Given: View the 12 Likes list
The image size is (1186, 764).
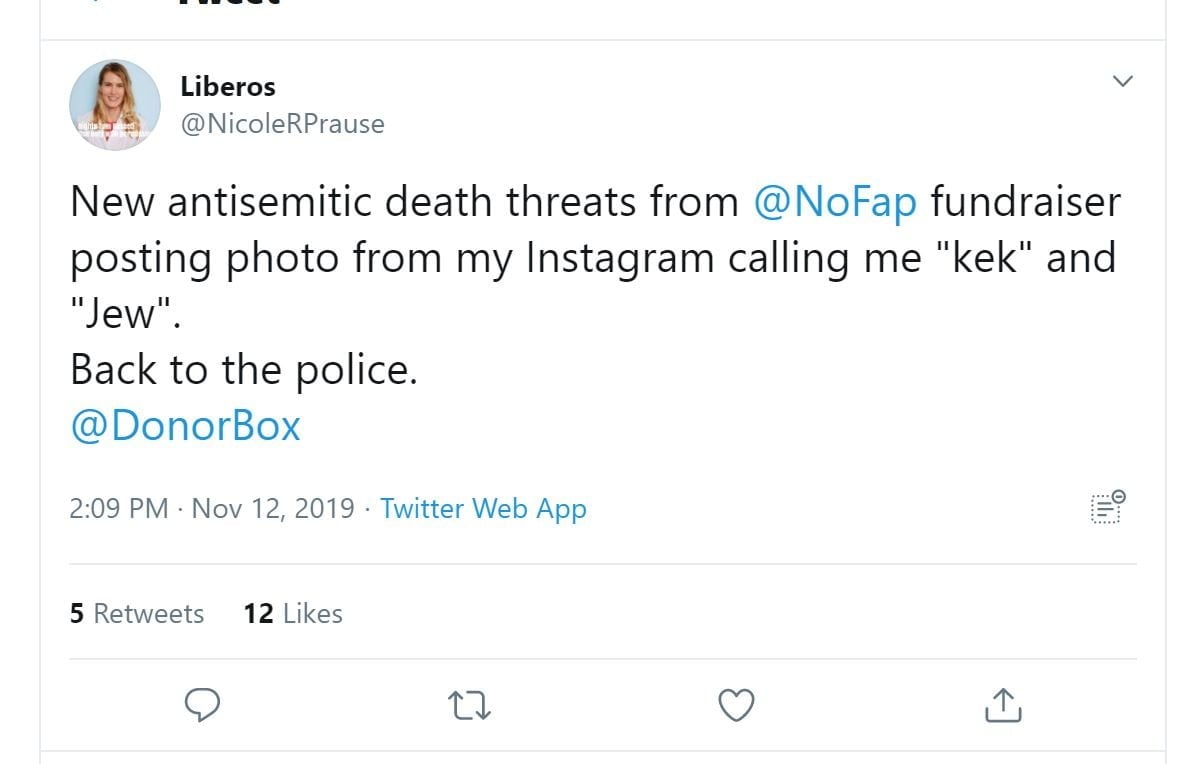Looking at the screenshot, I should (x=293, y=613).
